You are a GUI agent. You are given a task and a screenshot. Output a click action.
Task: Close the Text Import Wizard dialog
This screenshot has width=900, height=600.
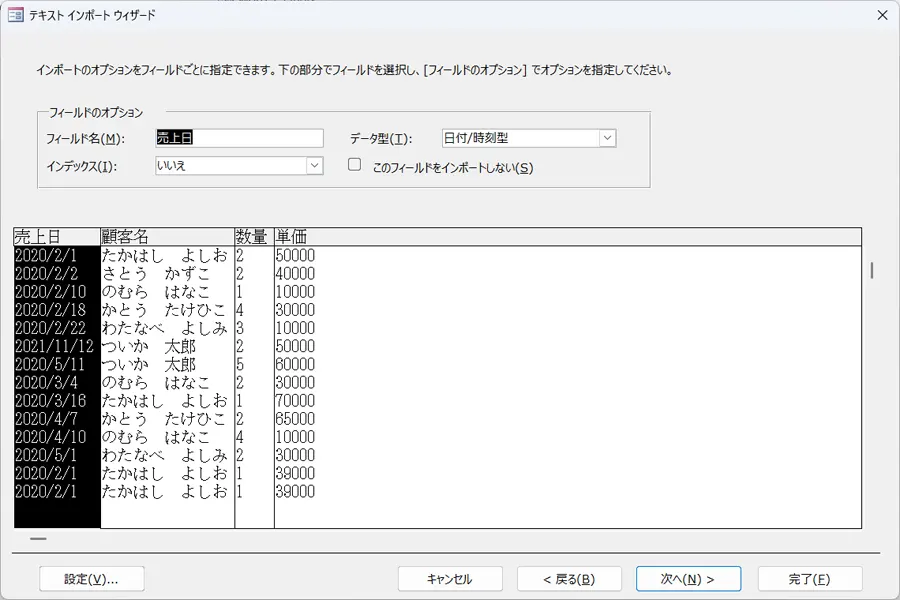coord(881,15)
